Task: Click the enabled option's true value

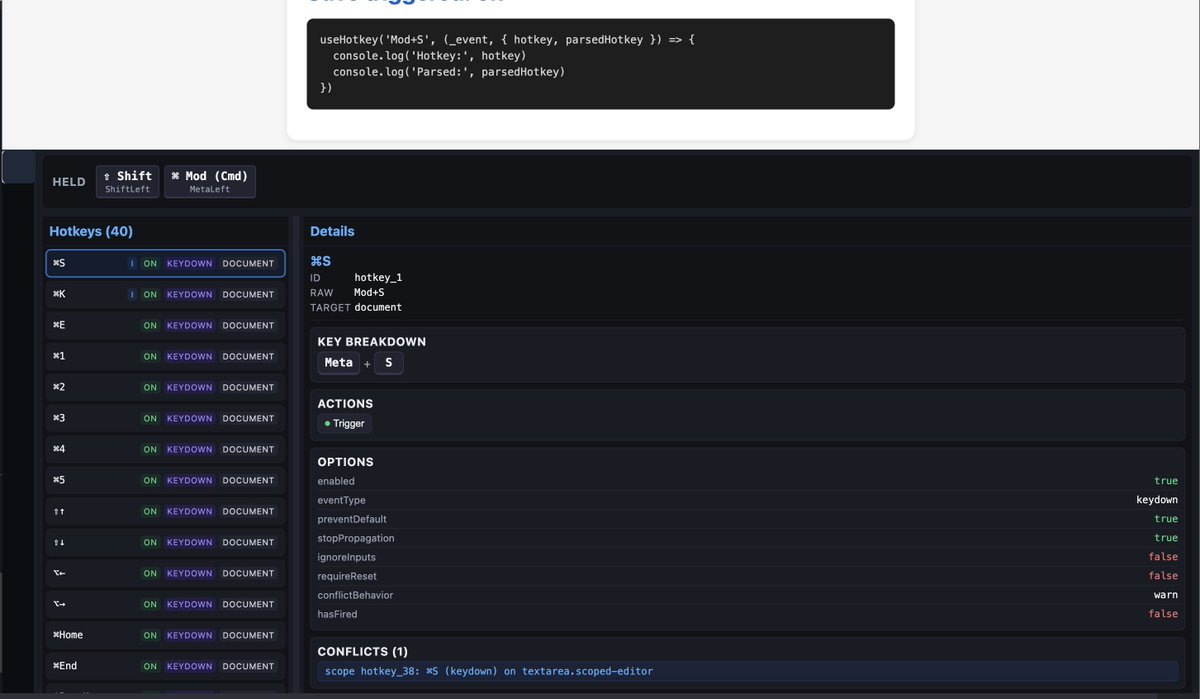Action: [1166, 481]
